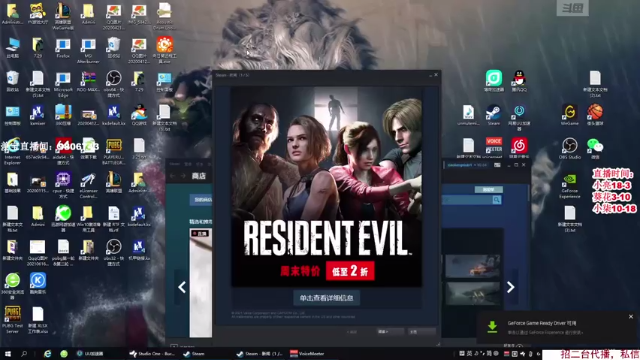
Task: Open the green turtle accelerator icon
Action: point(63,218)
